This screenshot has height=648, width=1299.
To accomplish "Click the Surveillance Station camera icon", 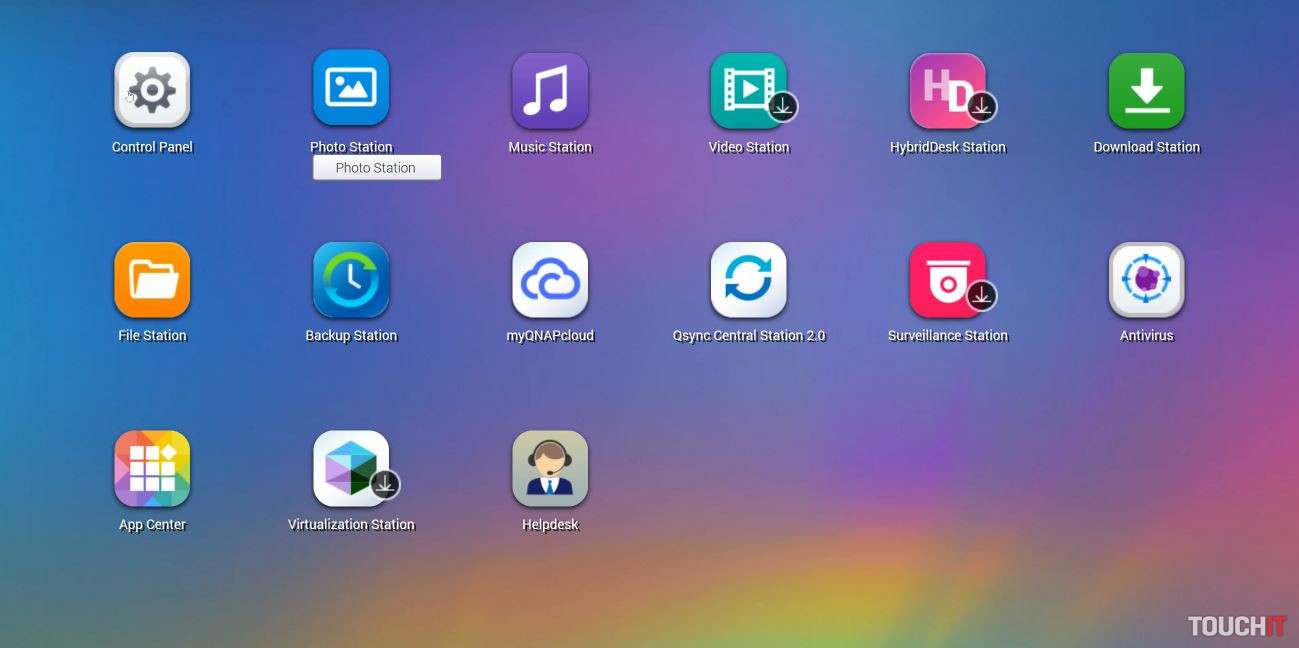I will (943, 278).
